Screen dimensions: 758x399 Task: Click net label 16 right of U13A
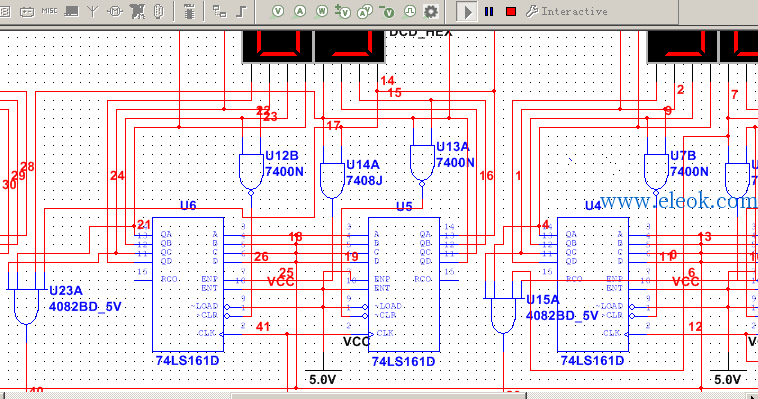[x=486, y=176]
